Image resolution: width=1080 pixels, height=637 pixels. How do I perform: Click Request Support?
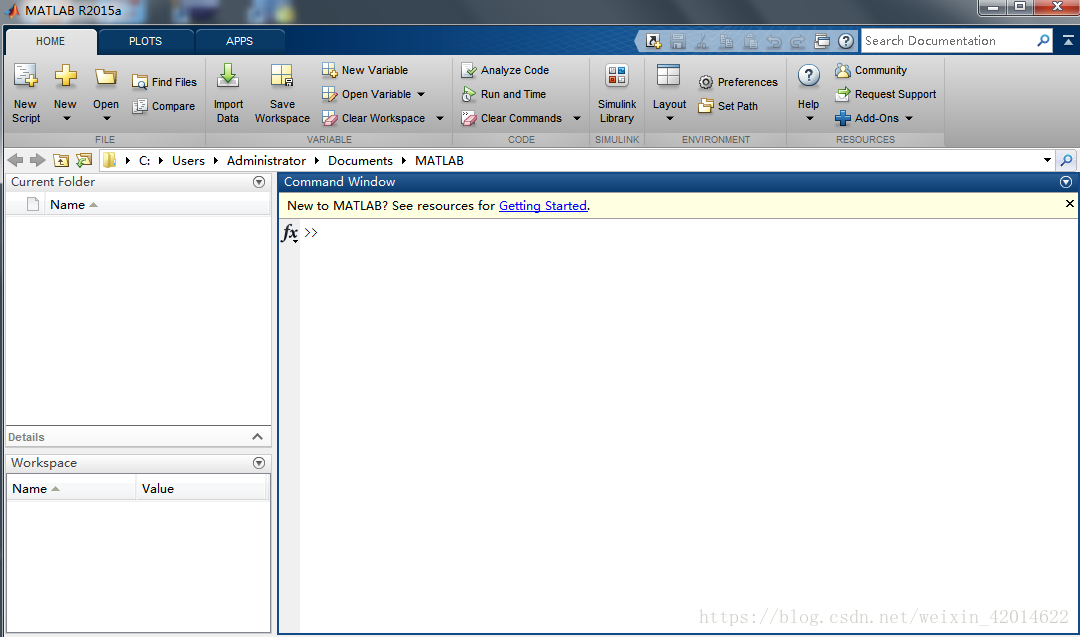coord(886,94)
